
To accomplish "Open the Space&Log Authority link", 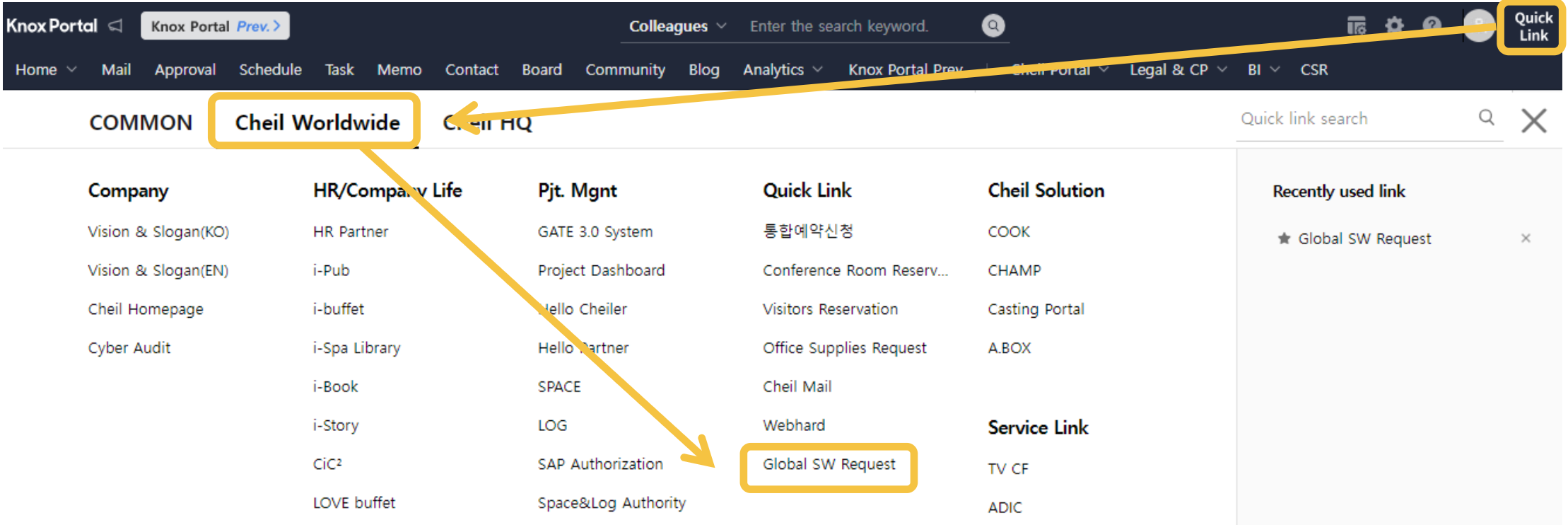I will pos(612,503).
